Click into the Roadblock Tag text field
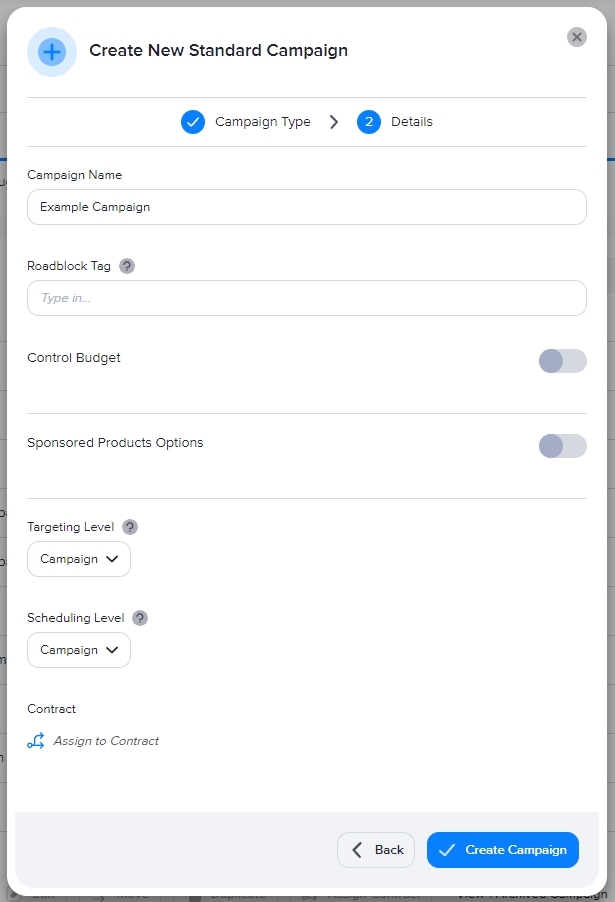 click(306, 298)
